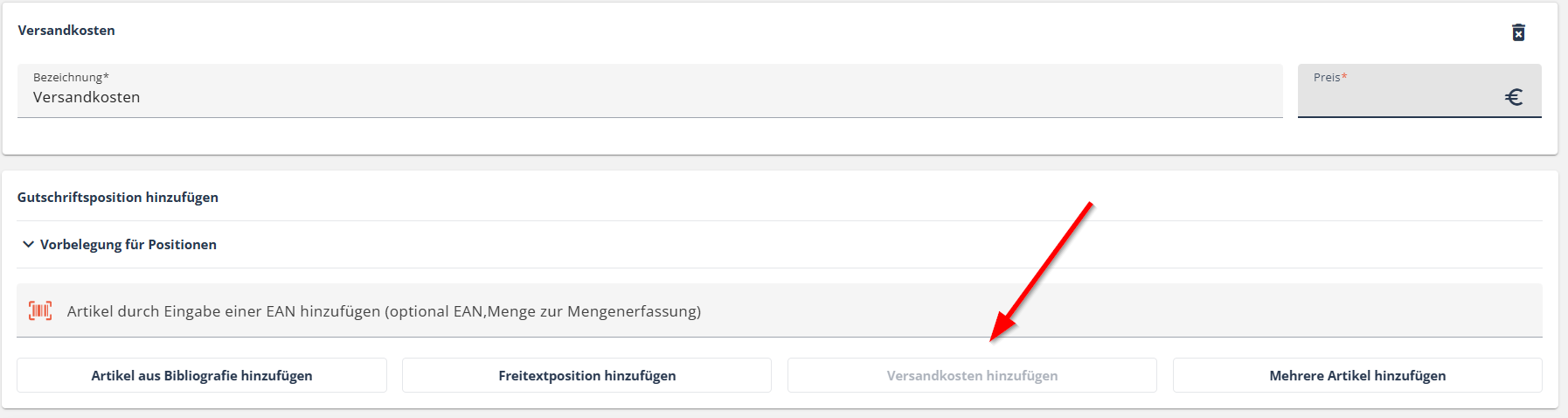Click the euro symbol in Preis field
This screenshot has width=1568, height=418.
1514,97
